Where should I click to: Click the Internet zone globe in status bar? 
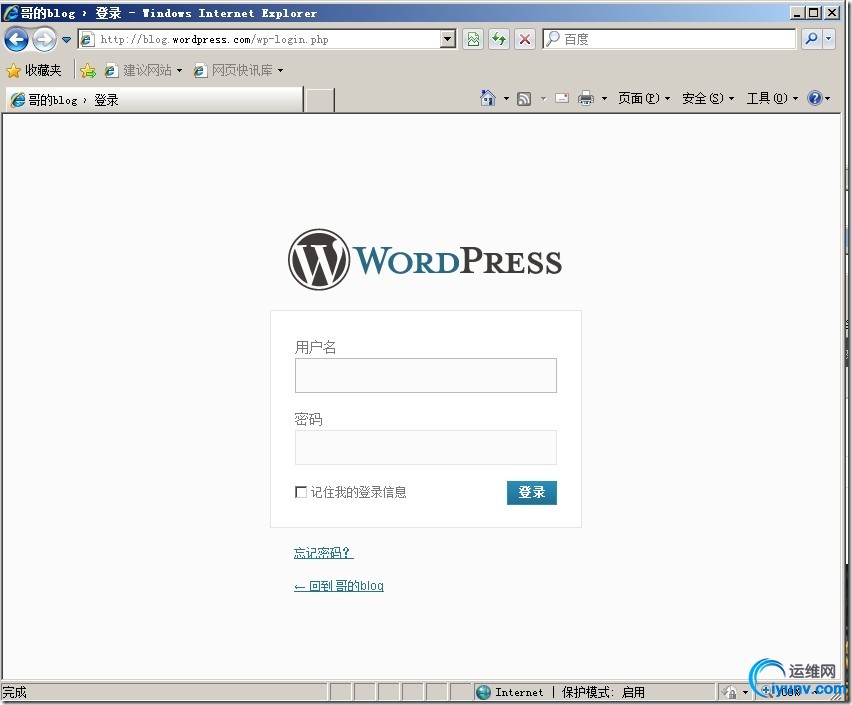click(483, 692)
